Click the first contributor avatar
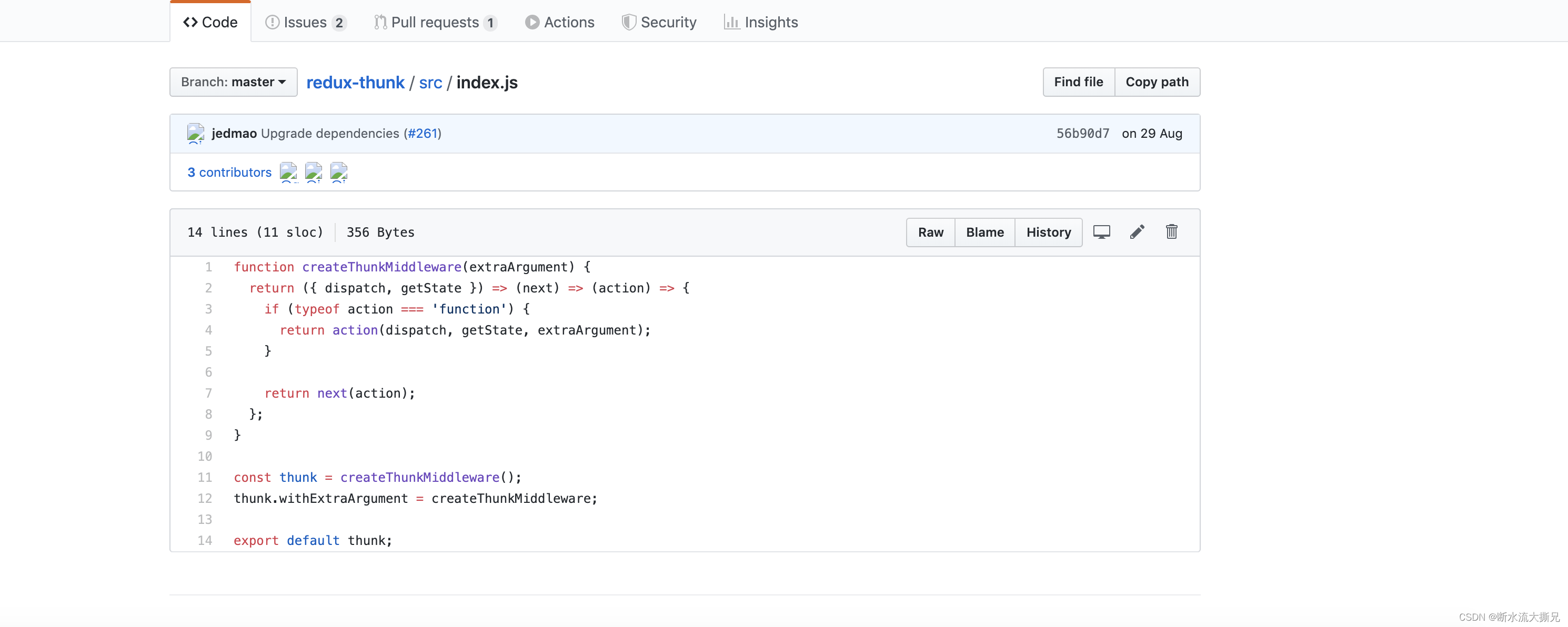This screenshot has height=627, width=1568. point(288,173)
